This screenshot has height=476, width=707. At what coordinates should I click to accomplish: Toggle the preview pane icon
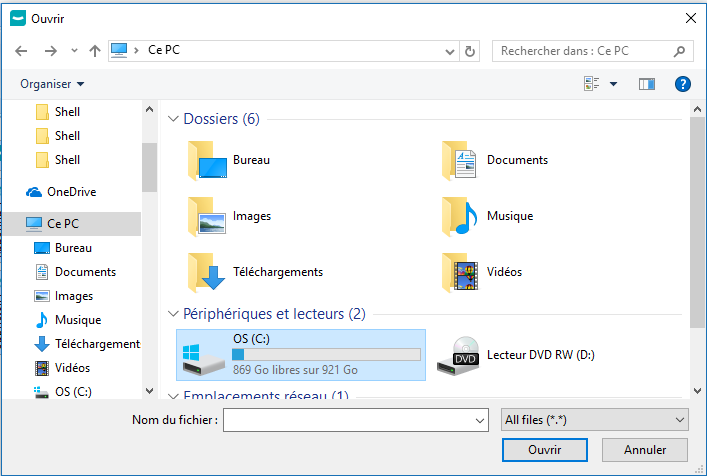(x=646, y=84)
